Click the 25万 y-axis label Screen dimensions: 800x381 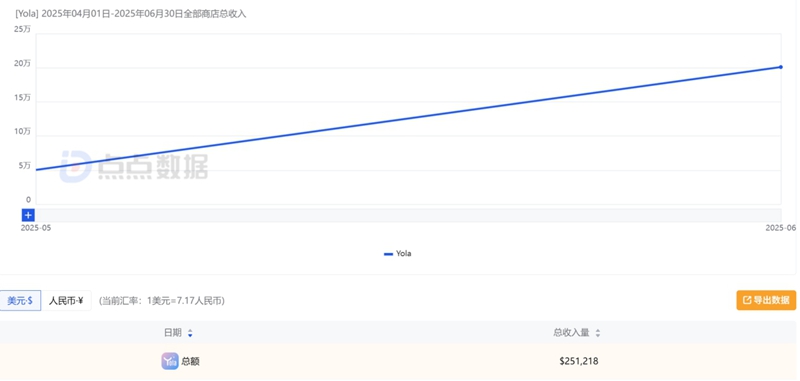pyautogui.click(x=22, y=30)
